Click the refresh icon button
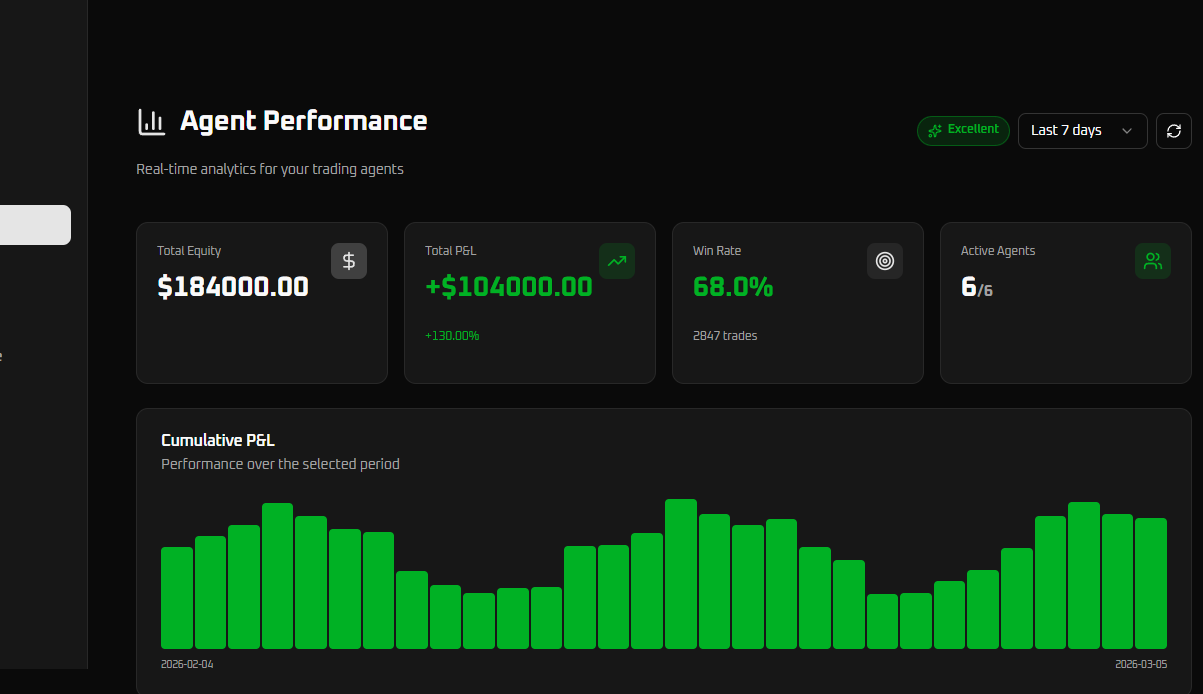The width and height of the screenshot is (1203, 694). (x=1174, y=131)
